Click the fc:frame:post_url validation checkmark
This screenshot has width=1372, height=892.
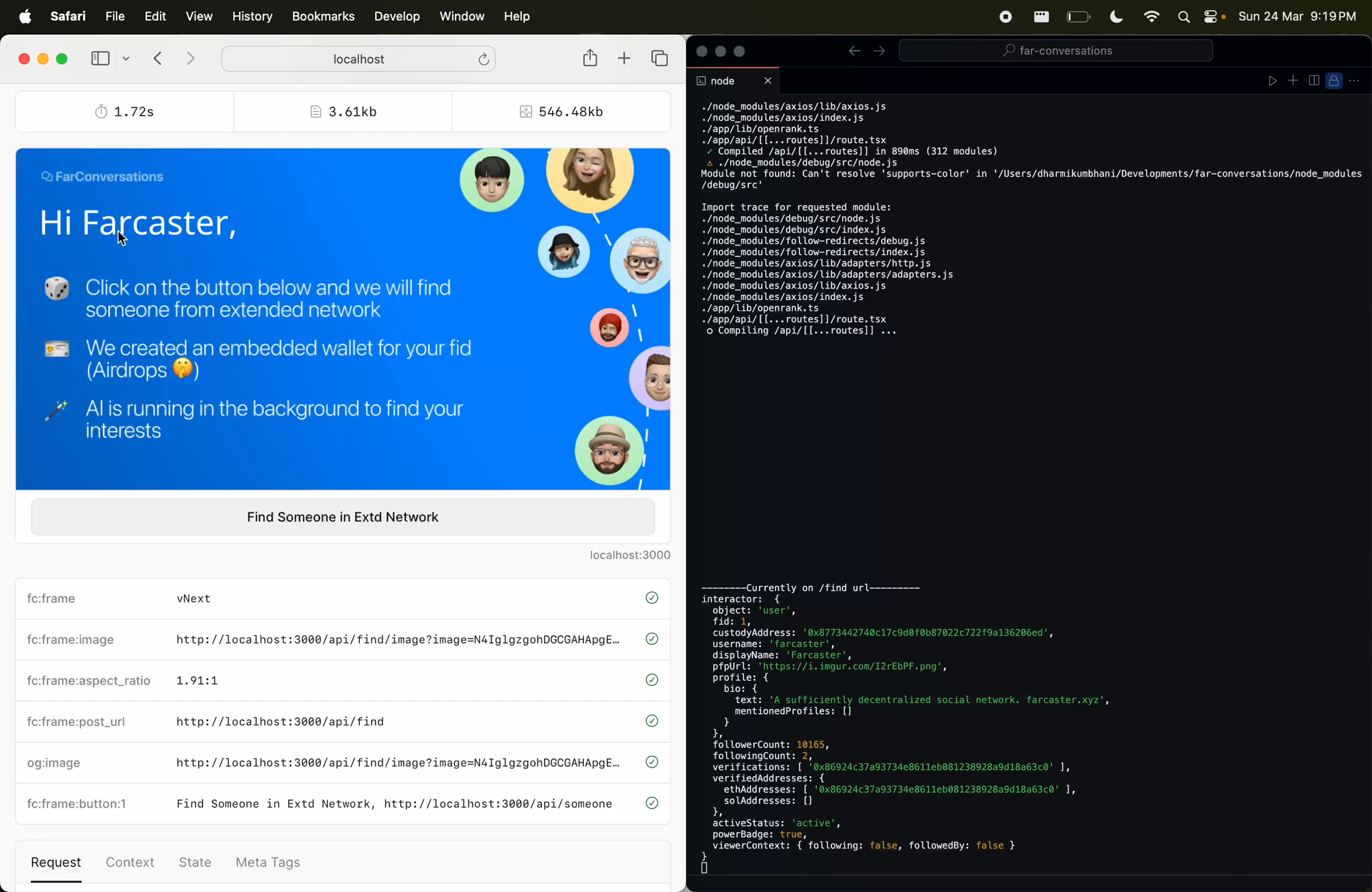click(x=652, y=721)
